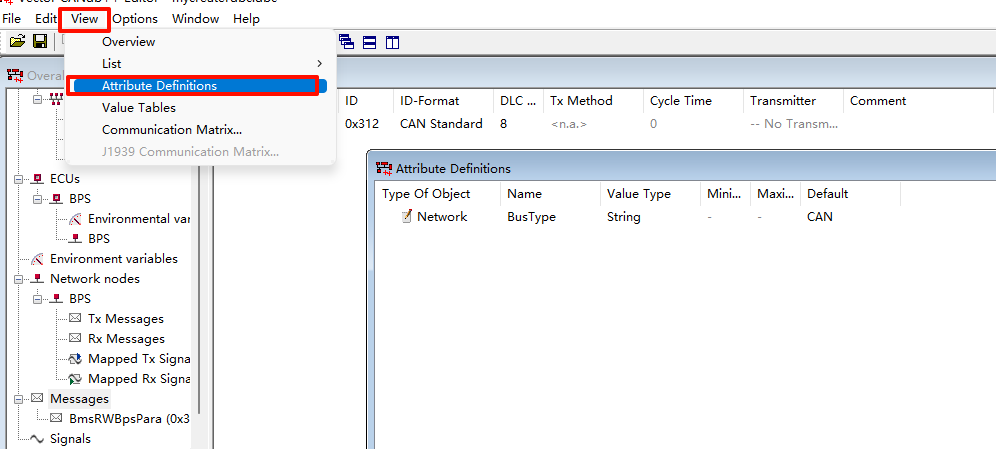
Task: Click the BmsRWBpsPara message envelope icon
Action: click(57, 419)
